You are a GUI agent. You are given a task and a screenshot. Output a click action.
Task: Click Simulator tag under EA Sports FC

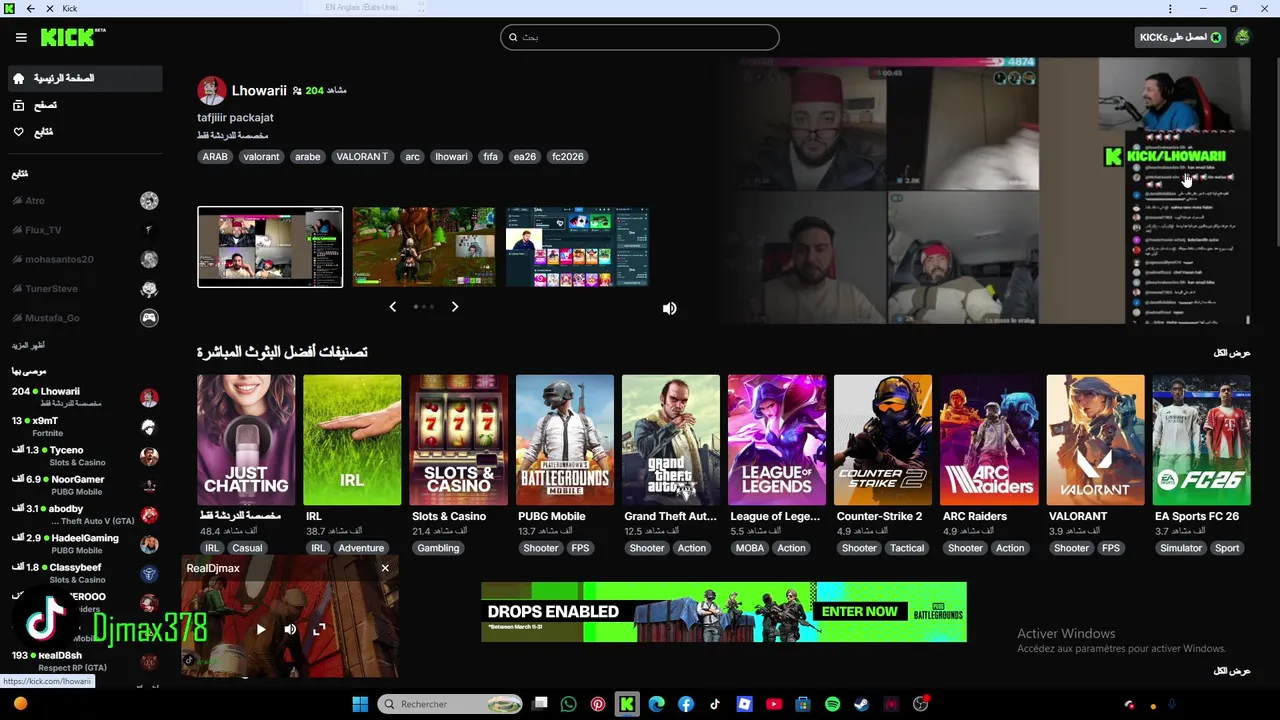click(1181, 548)
